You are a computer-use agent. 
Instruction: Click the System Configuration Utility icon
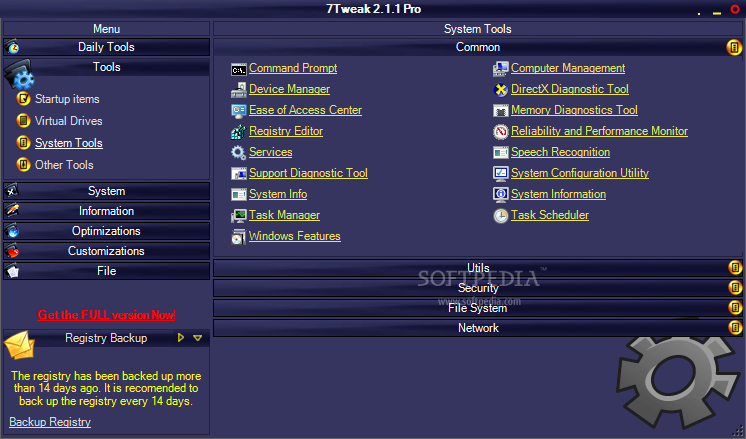pos(501,174)
